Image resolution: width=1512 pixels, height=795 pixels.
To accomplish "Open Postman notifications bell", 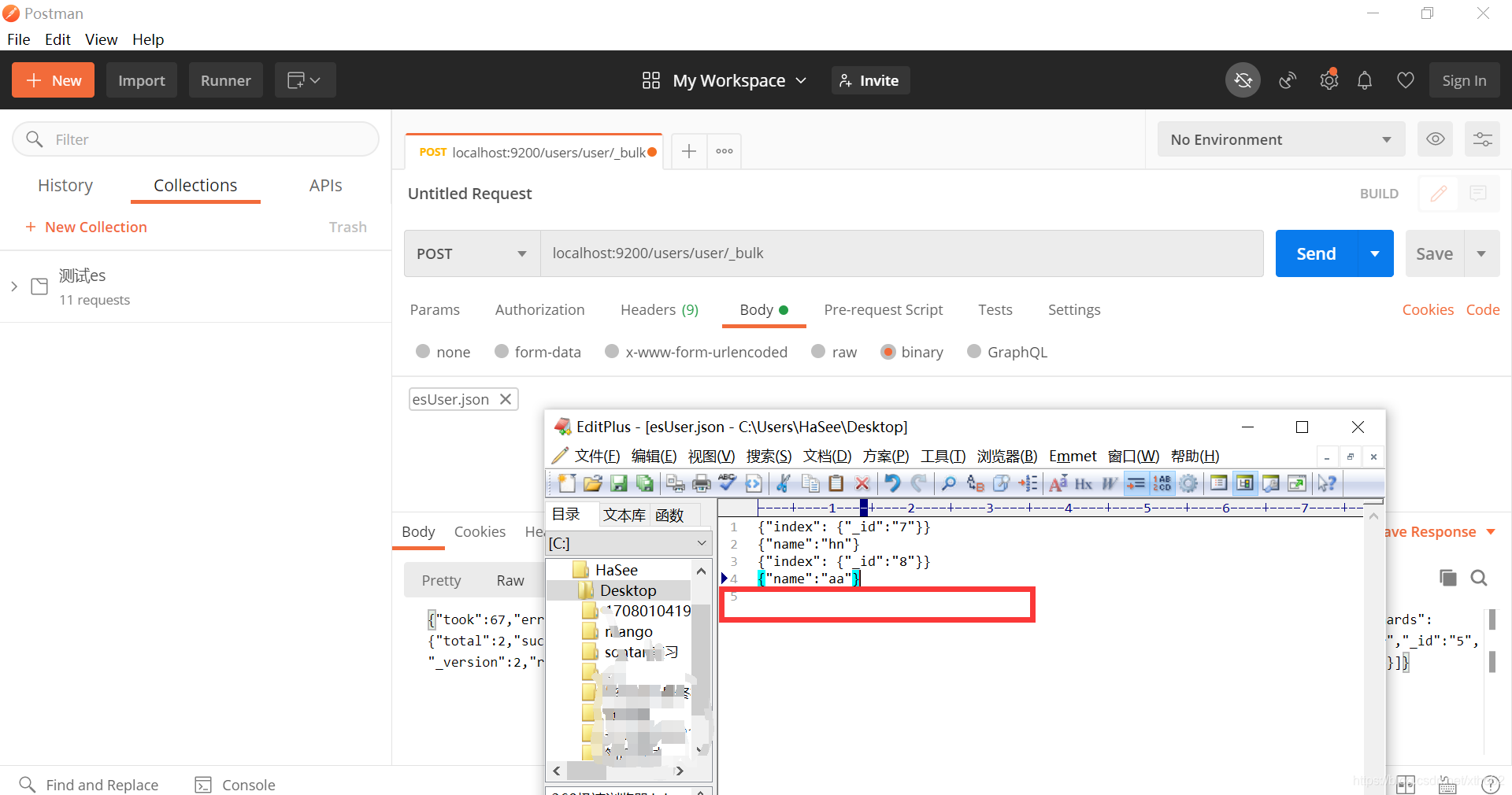I will (1365, 80).
